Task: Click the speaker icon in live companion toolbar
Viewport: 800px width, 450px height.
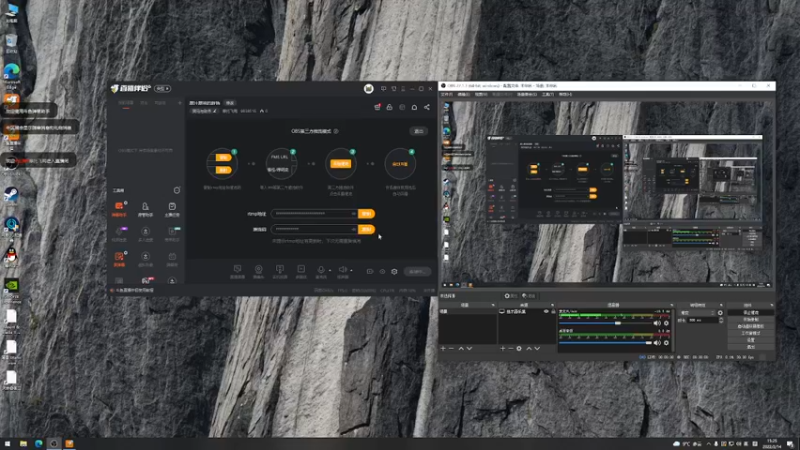Action: click(342, 270)
